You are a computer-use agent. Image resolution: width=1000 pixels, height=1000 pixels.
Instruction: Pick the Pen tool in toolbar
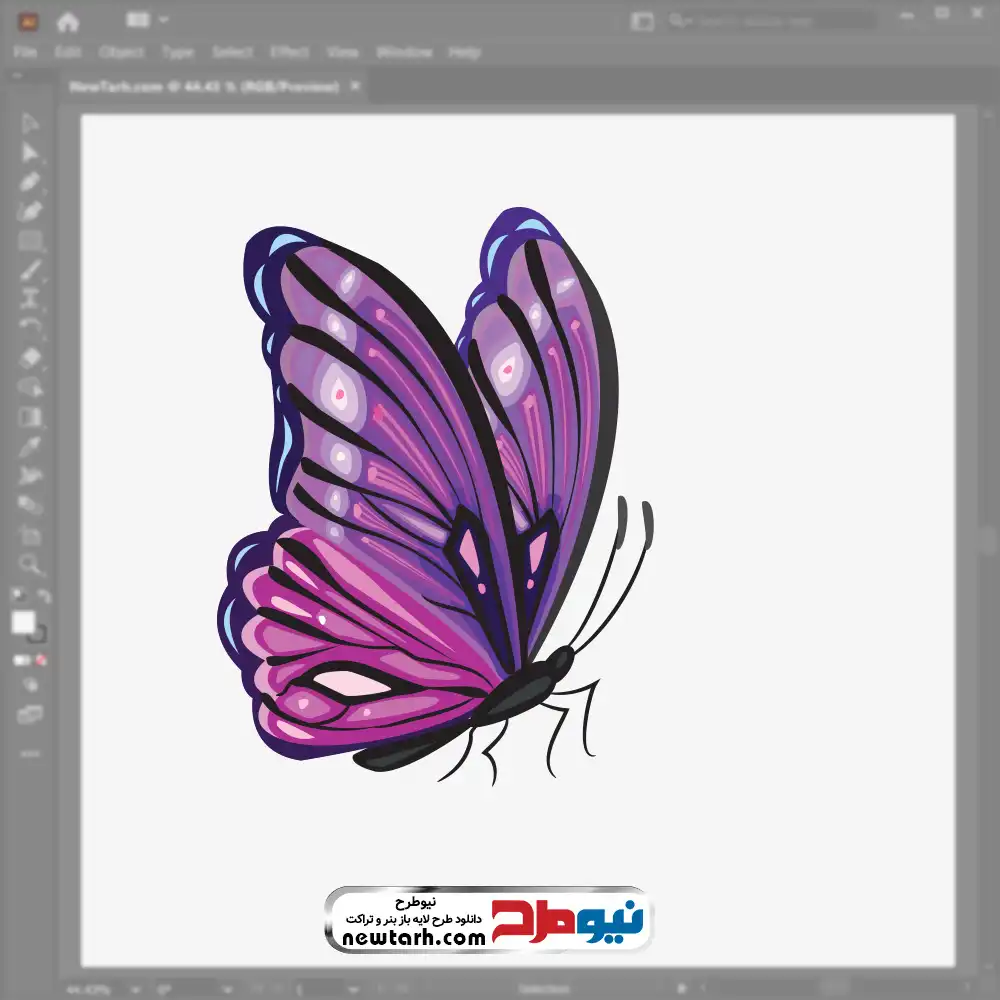30,182
